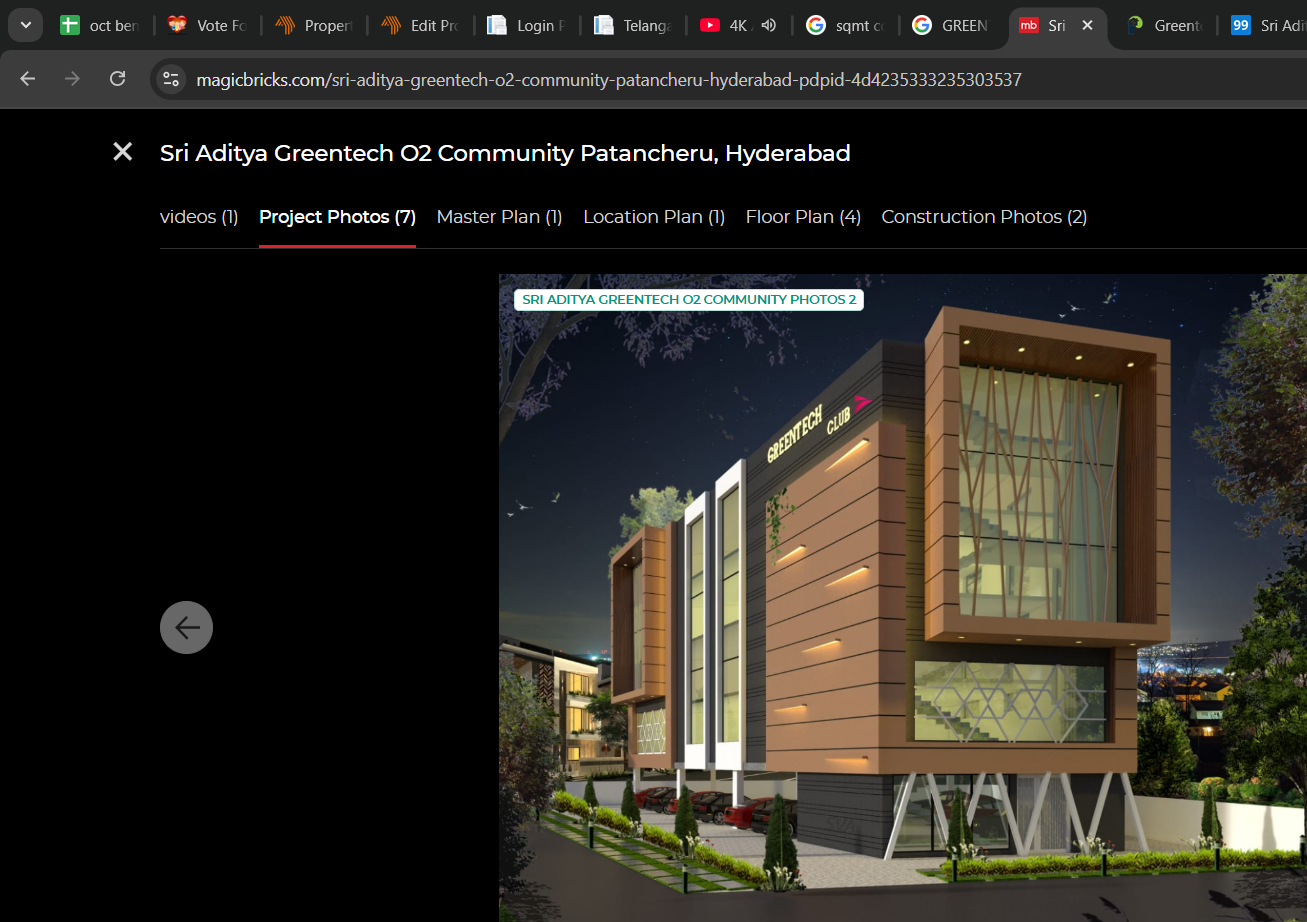The image size is (1307, 922).
Task: Switch to the 'Login P' browser tab
Action: 527,26
